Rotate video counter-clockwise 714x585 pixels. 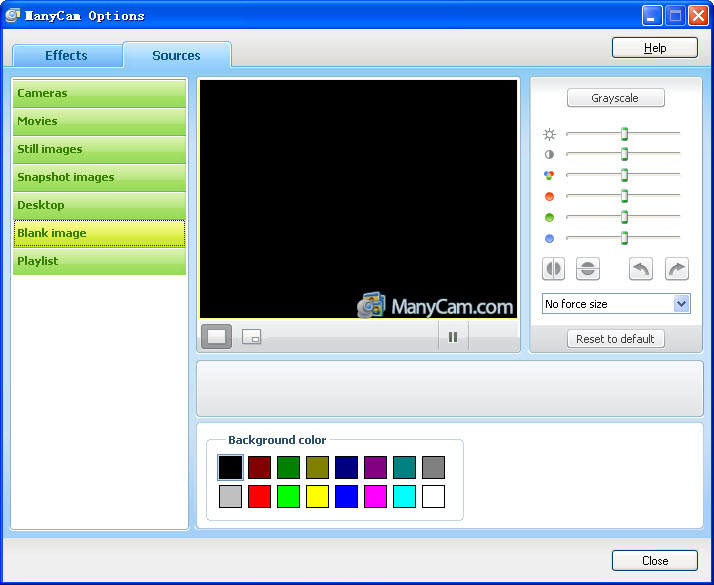(641, 269)
